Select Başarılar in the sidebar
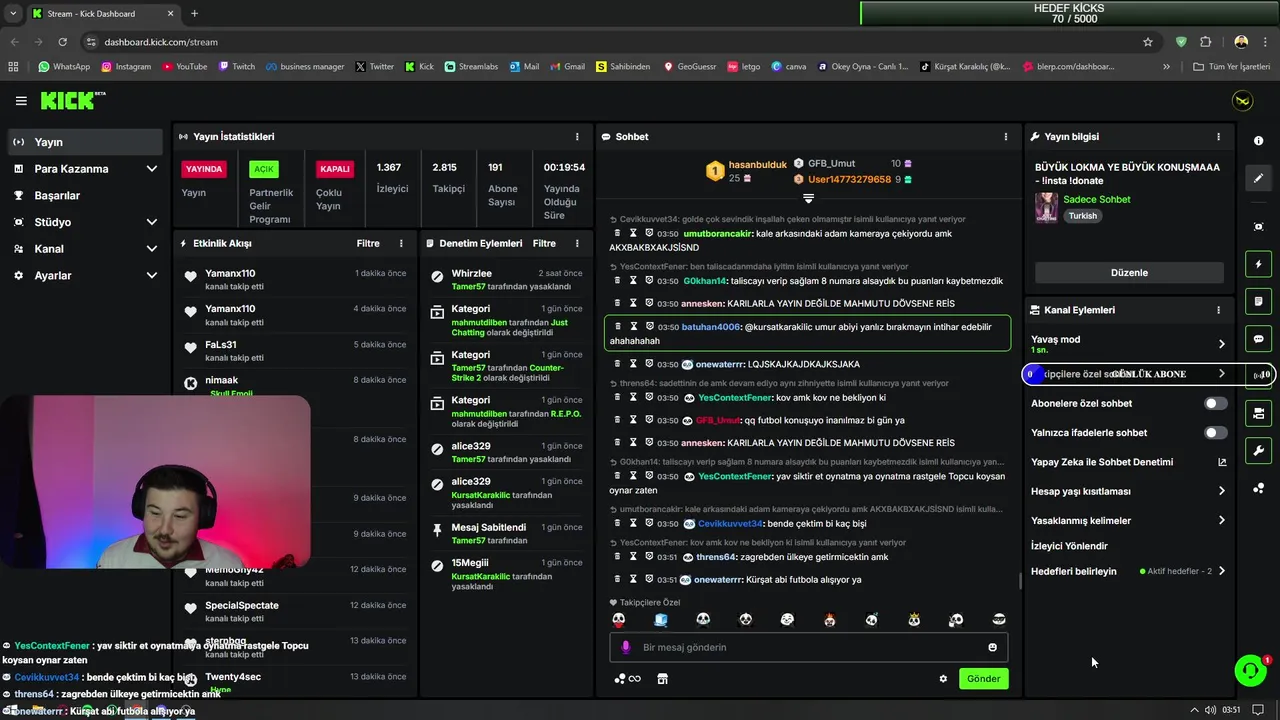The image size is (1280, 720). coord(85,196)
